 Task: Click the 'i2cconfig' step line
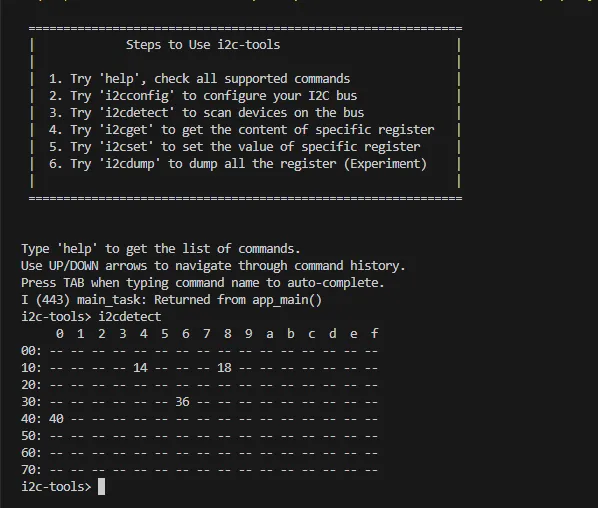tap(203, 96)
